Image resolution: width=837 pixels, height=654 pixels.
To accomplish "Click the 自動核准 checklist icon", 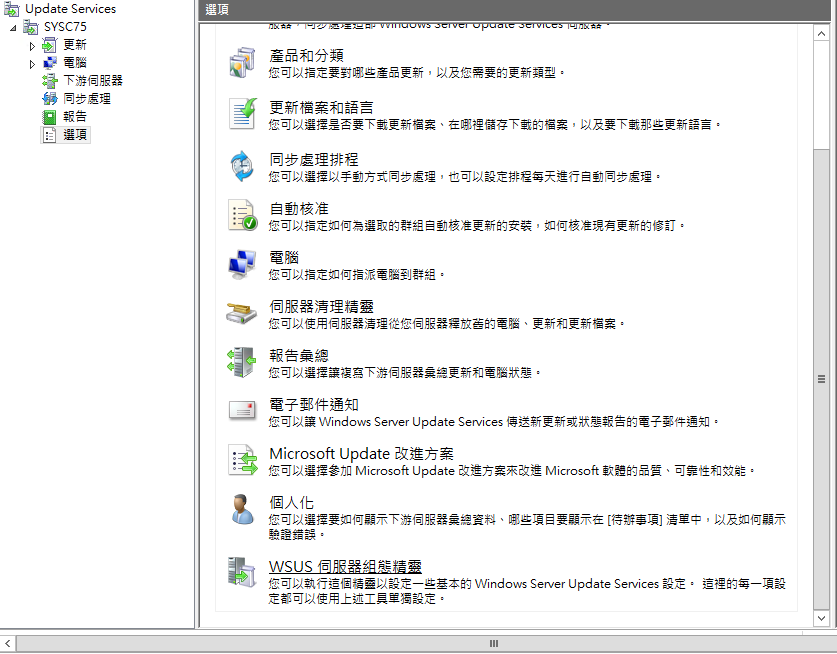I will coord(242,215).
